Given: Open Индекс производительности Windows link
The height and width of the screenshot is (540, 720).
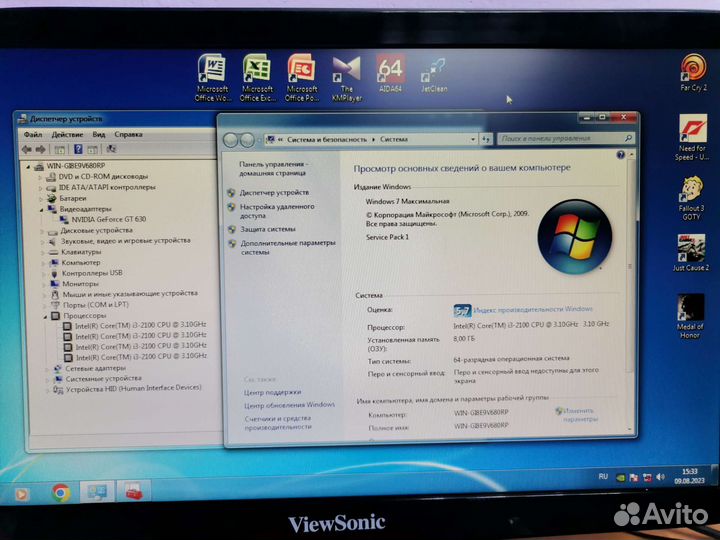Looking at the screenshot, I should (533, 310).
